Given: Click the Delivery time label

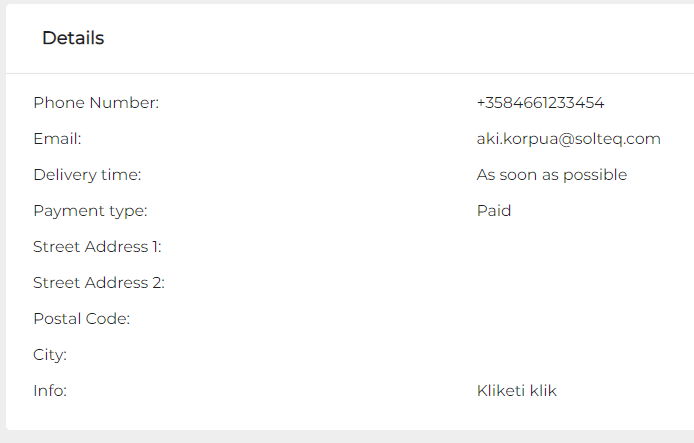Looking at the screenshot, I should tap(87, 175).
